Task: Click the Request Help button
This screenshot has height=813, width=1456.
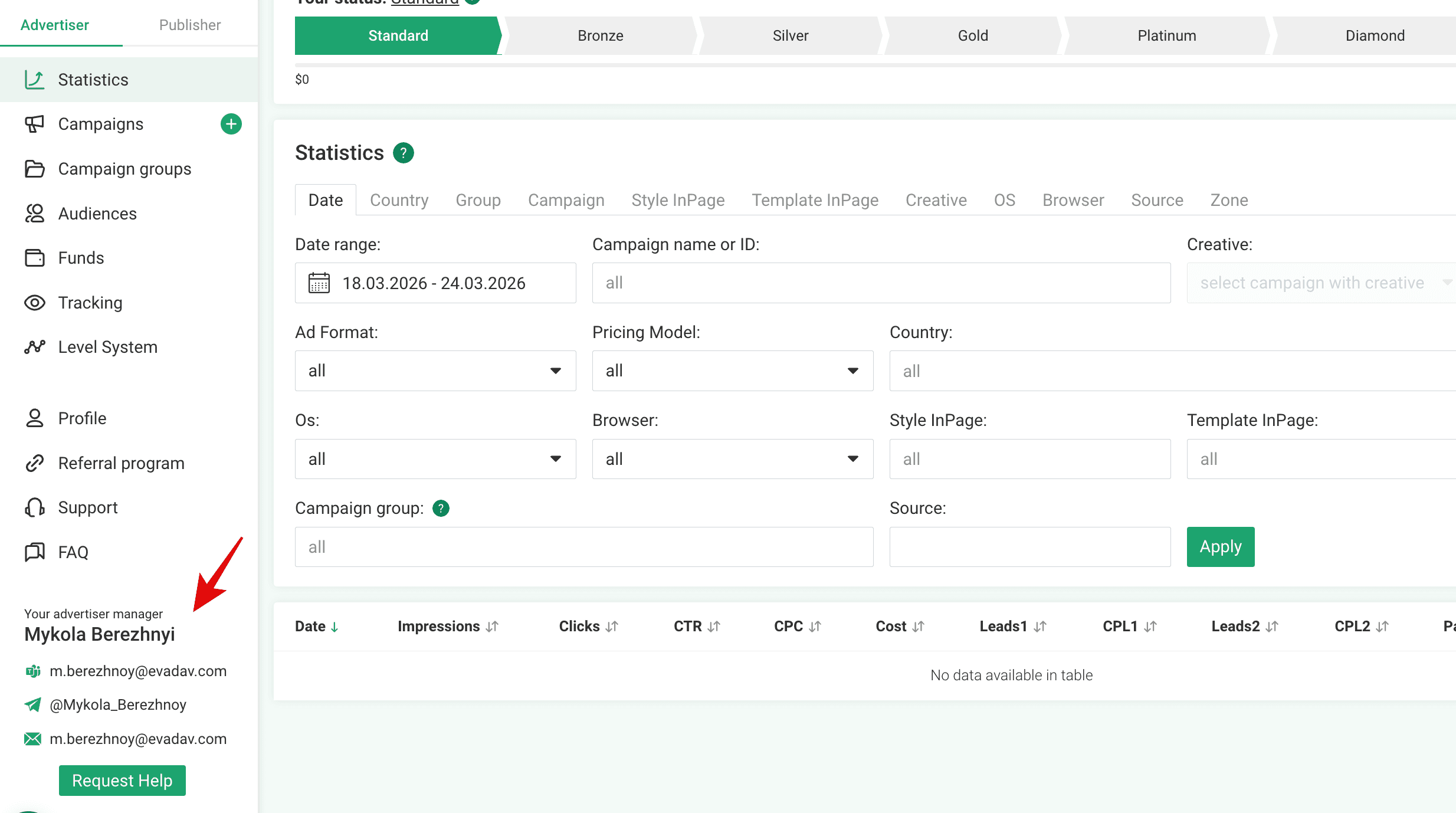Action: click(x=122, y=781)
